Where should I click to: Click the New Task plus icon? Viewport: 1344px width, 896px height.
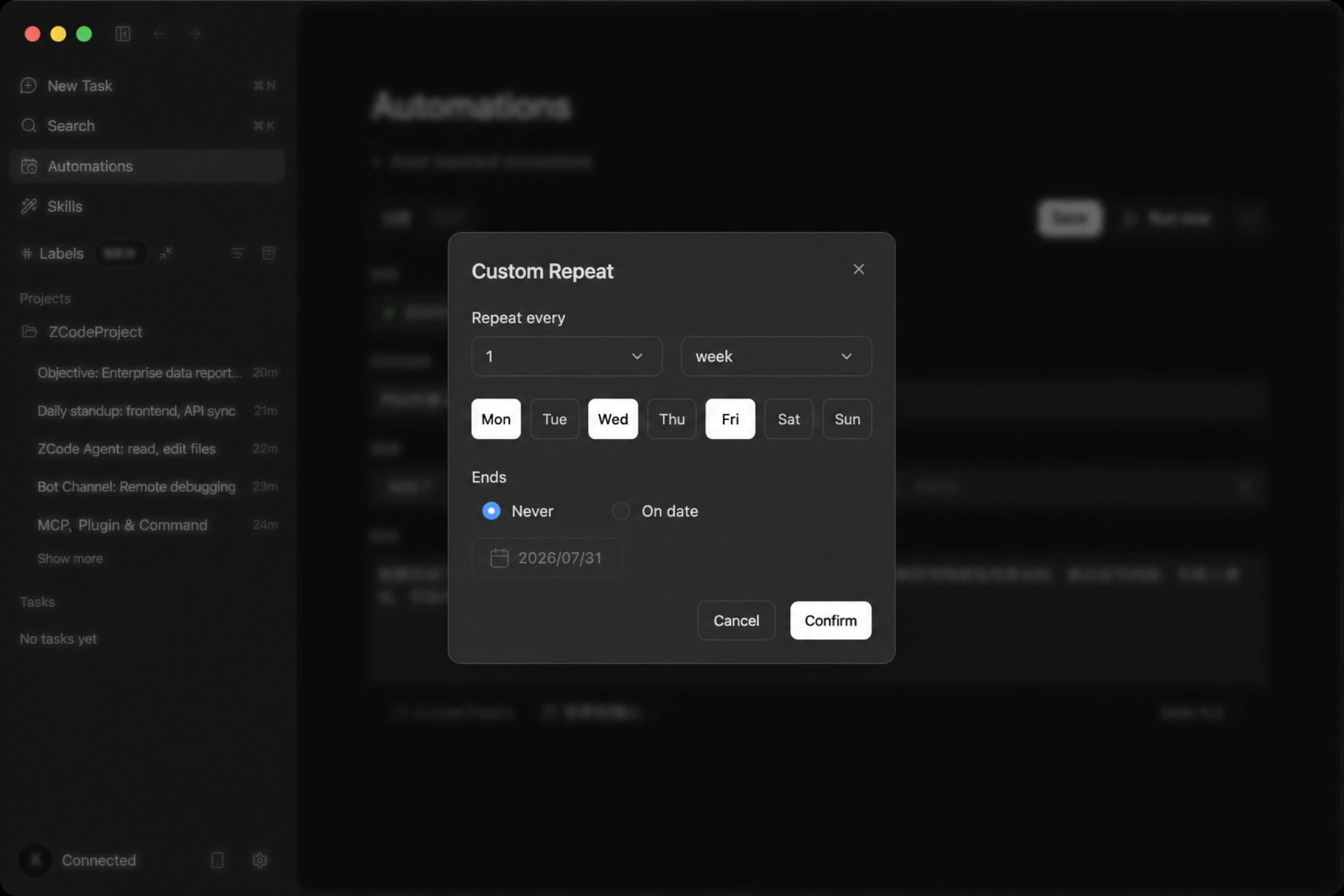[29, 86]
